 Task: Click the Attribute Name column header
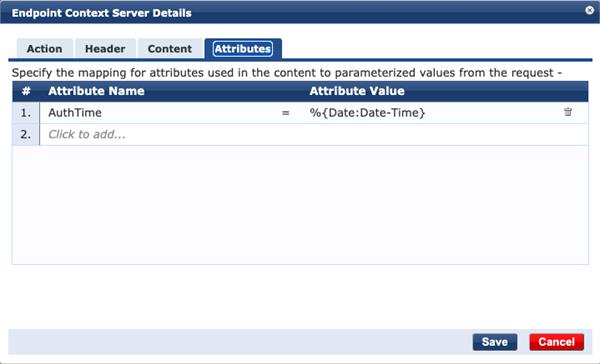(96, 91)
